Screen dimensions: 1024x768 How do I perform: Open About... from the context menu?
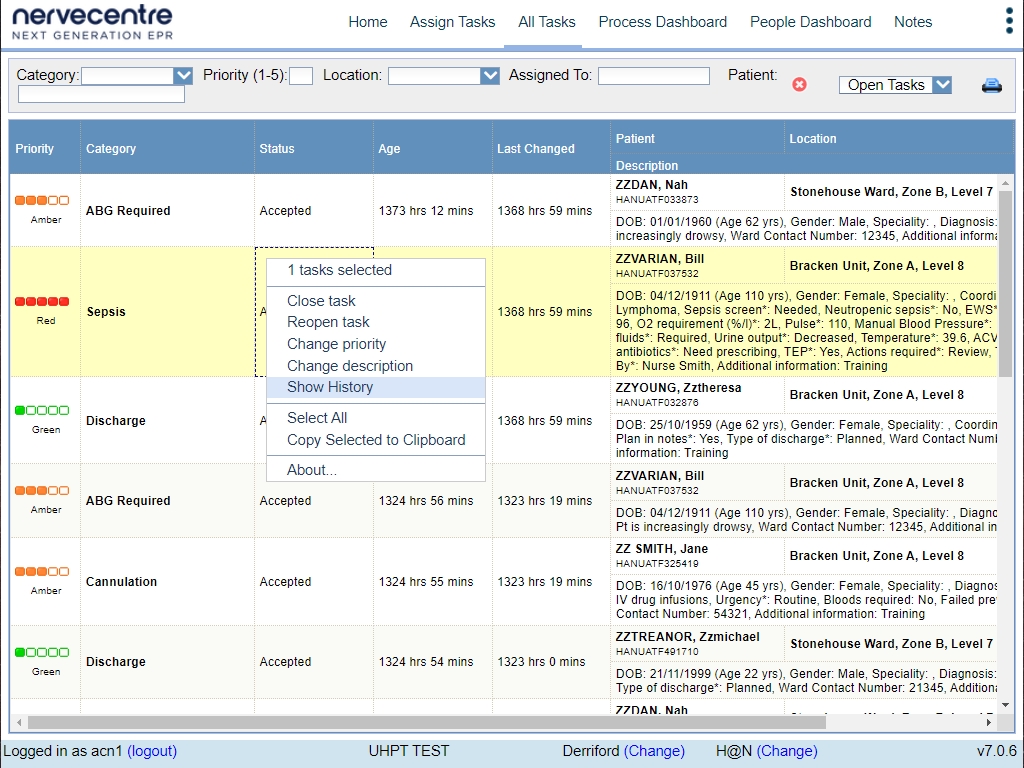point(376,470)
